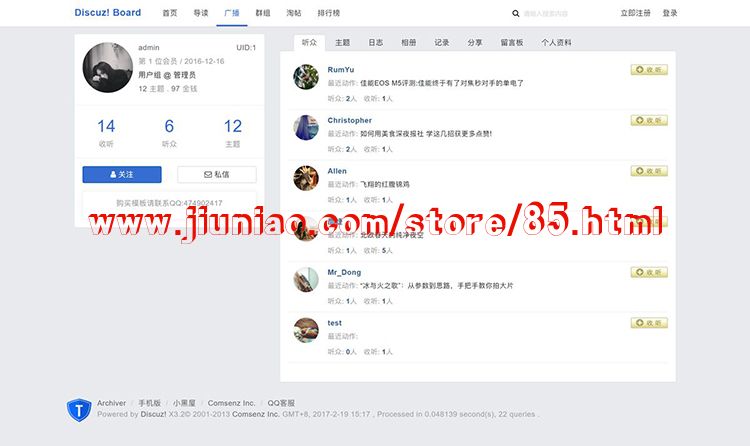The height and width of the screenshot is (446, 750).
Task: Open the 14 收听 count
Action: tap(106, 133)
